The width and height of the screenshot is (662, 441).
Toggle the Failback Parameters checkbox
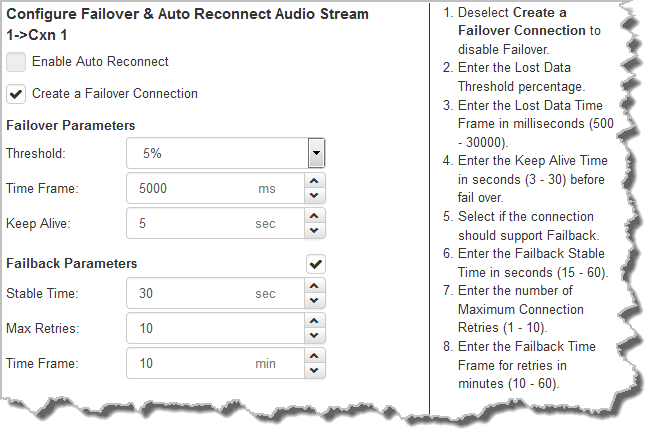[x=316, y=264]
